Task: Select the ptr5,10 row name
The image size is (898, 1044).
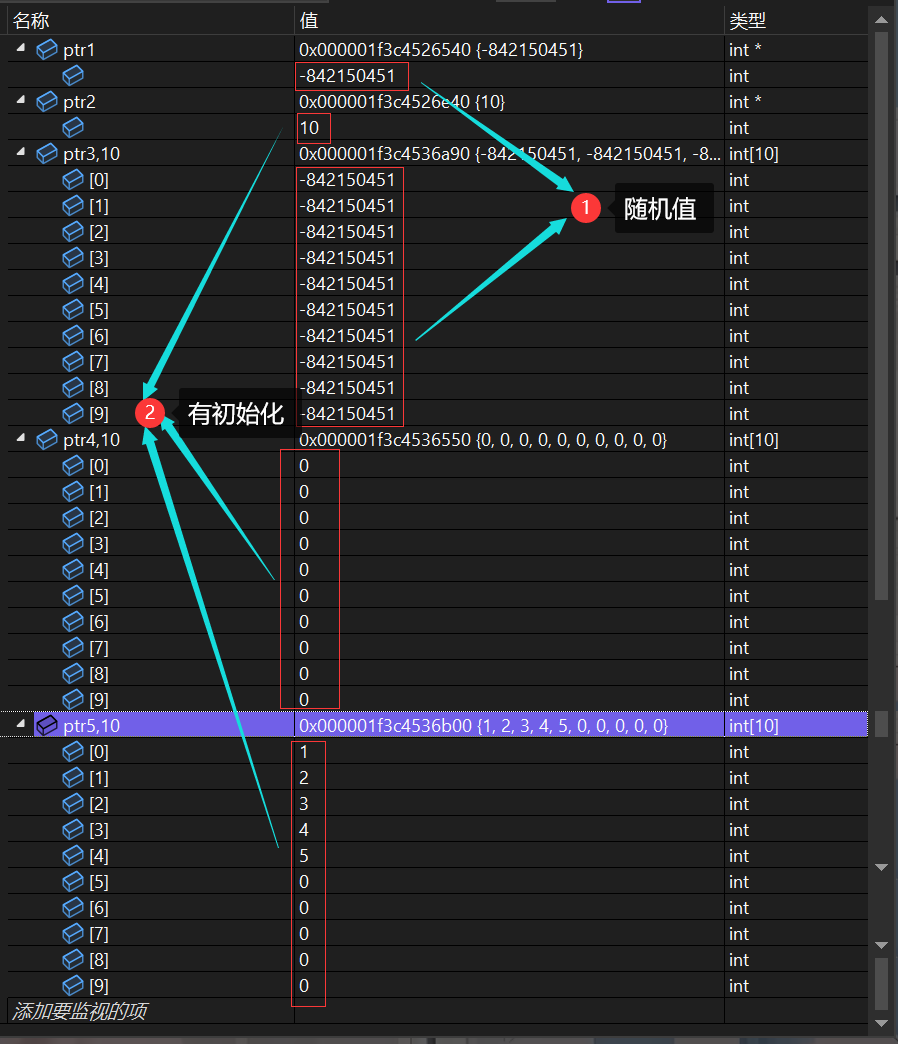Action: pos(91,725)
